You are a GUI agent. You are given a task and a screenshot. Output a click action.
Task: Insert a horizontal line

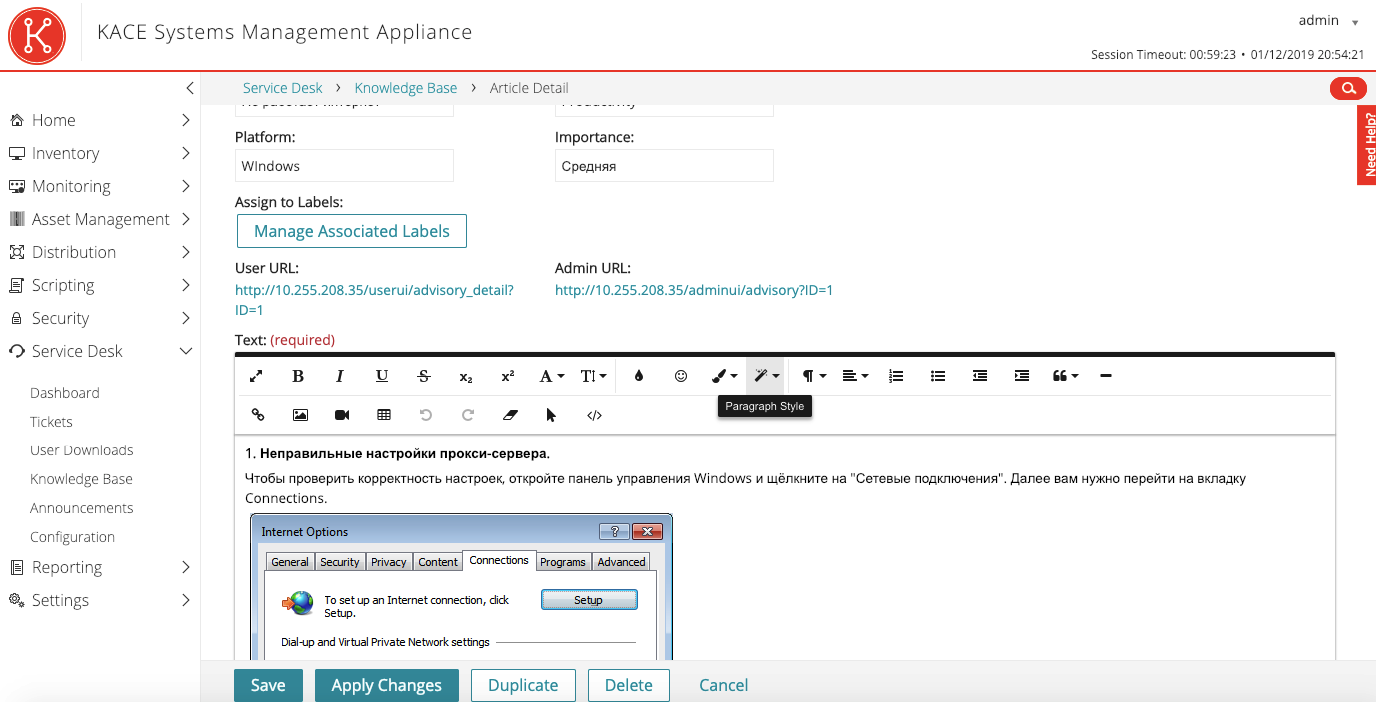coord(1106,376)
